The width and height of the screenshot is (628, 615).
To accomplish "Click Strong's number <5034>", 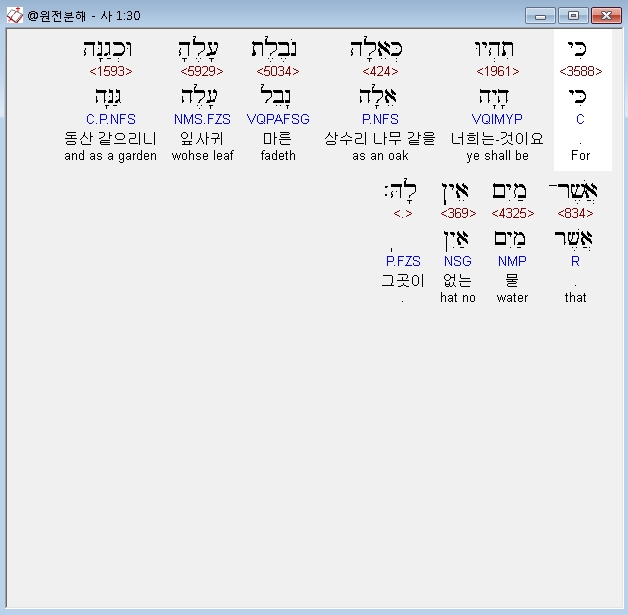I will point(278,71).
